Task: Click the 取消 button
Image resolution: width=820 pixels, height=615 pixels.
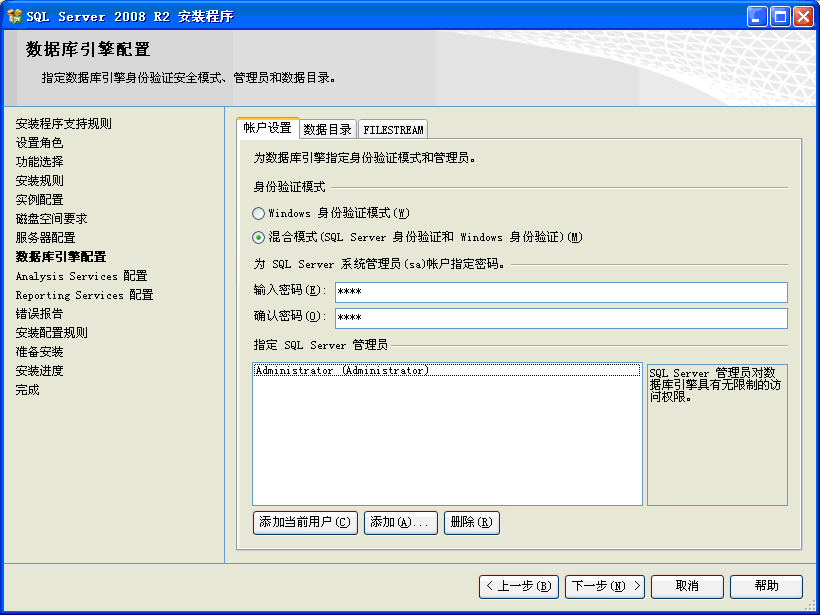Action: [x=687, y=586]
